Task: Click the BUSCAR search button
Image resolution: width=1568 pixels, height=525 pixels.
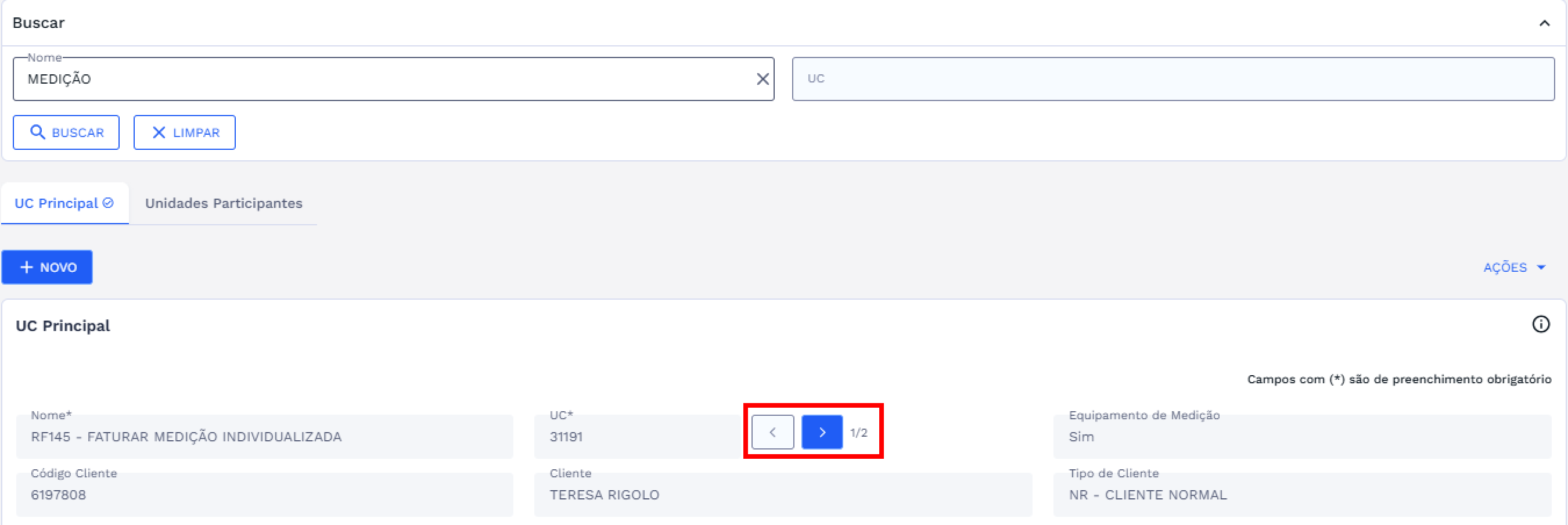Action: click(x=66, y=132)
